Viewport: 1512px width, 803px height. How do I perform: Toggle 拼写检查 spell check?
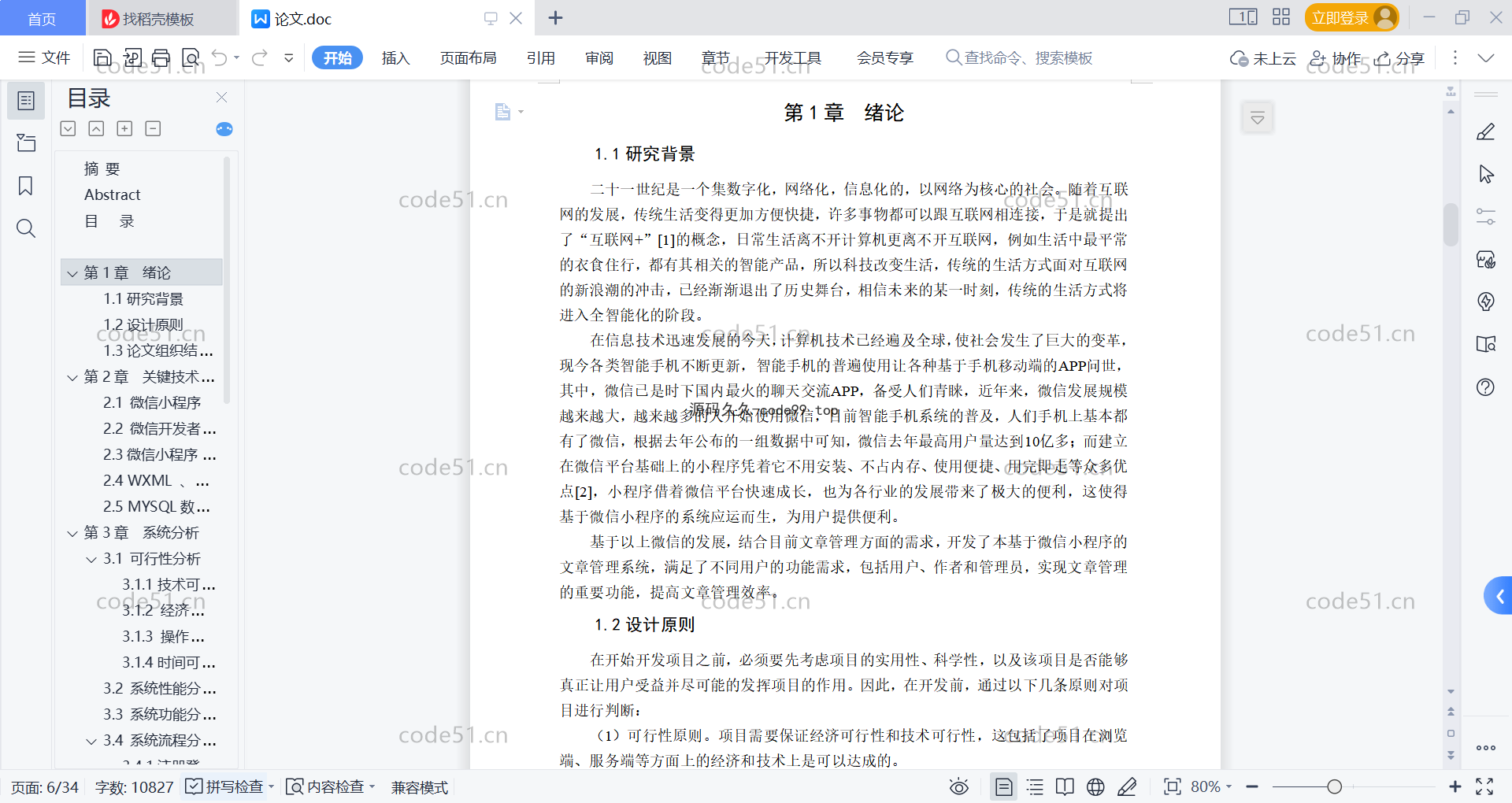[x=224, y=786]
